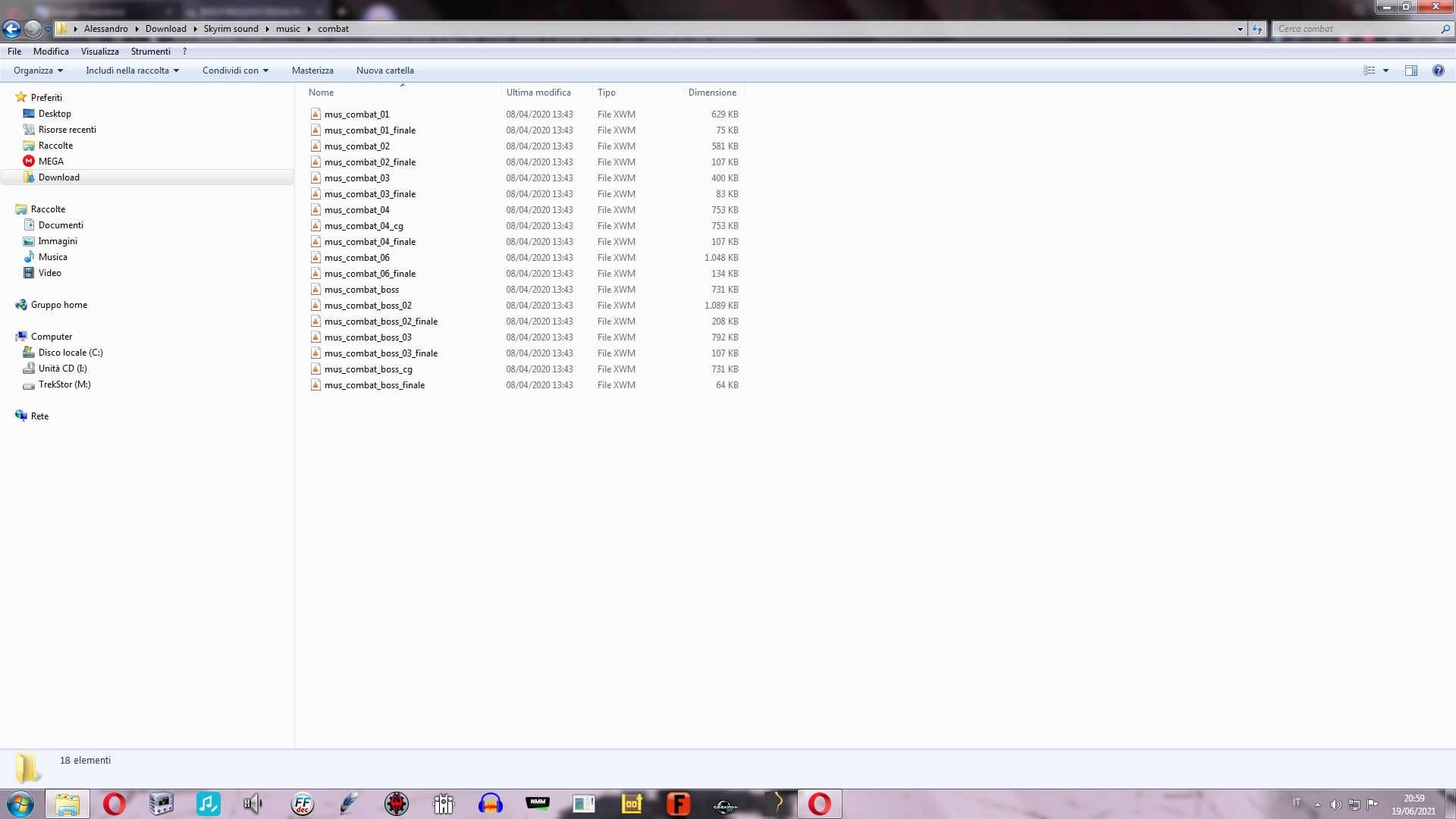
Task: Open the address bar history dropdown
Action: 1240,29
